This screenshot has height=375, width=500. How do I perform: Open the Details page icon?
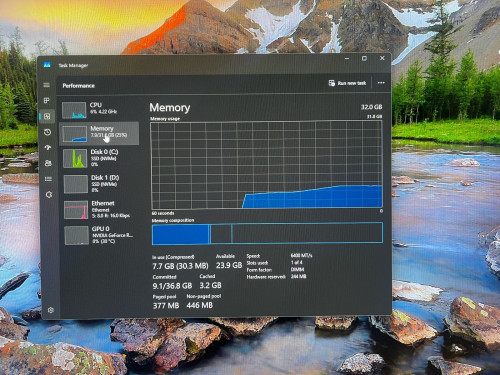coord(48,179)
